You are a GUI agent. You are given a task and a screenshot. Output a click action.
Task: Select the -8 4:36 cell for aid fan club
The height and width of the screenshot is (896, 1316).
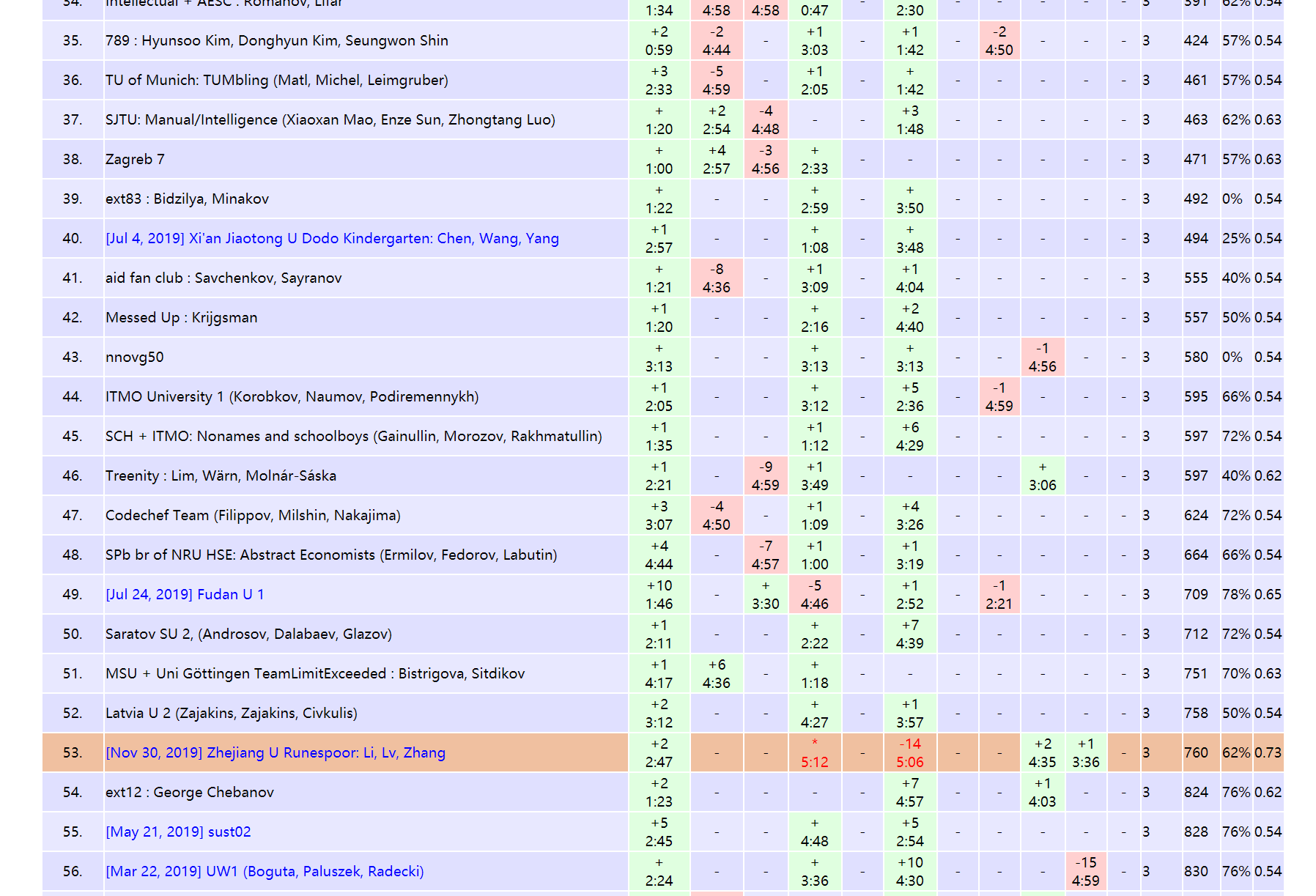716,278
